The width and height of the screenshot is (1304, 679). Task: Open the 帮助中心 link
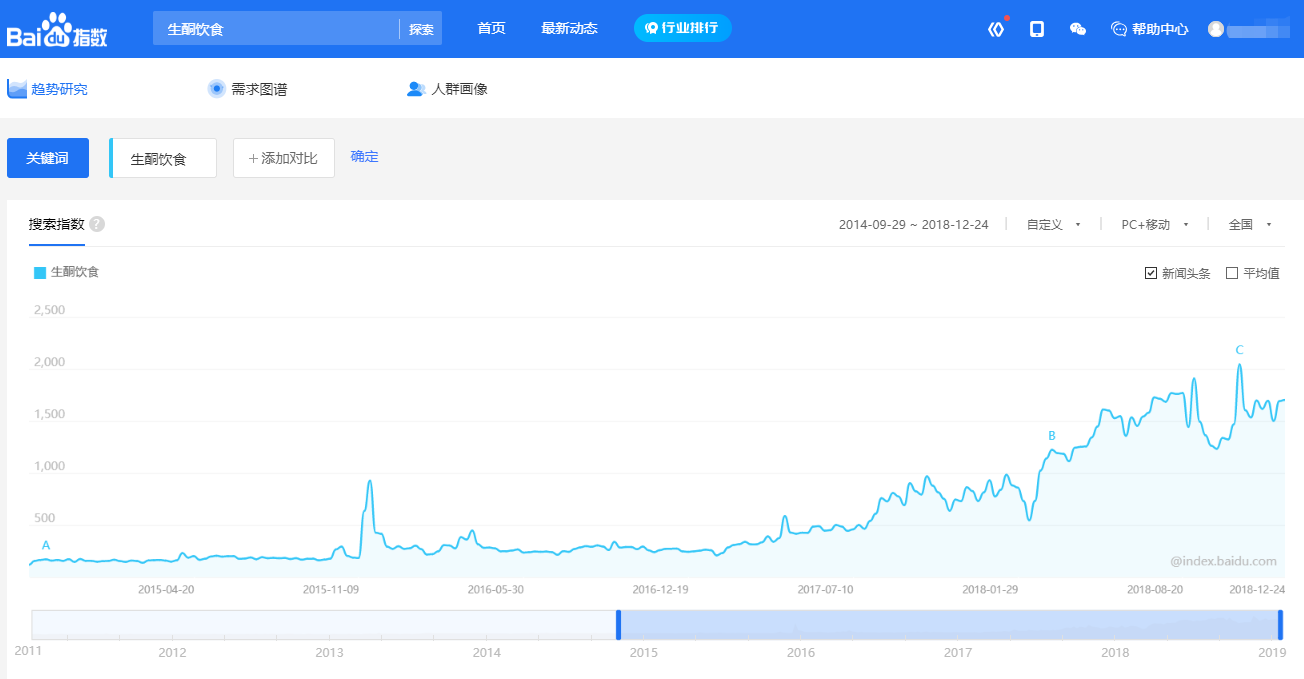point(1160,29)
